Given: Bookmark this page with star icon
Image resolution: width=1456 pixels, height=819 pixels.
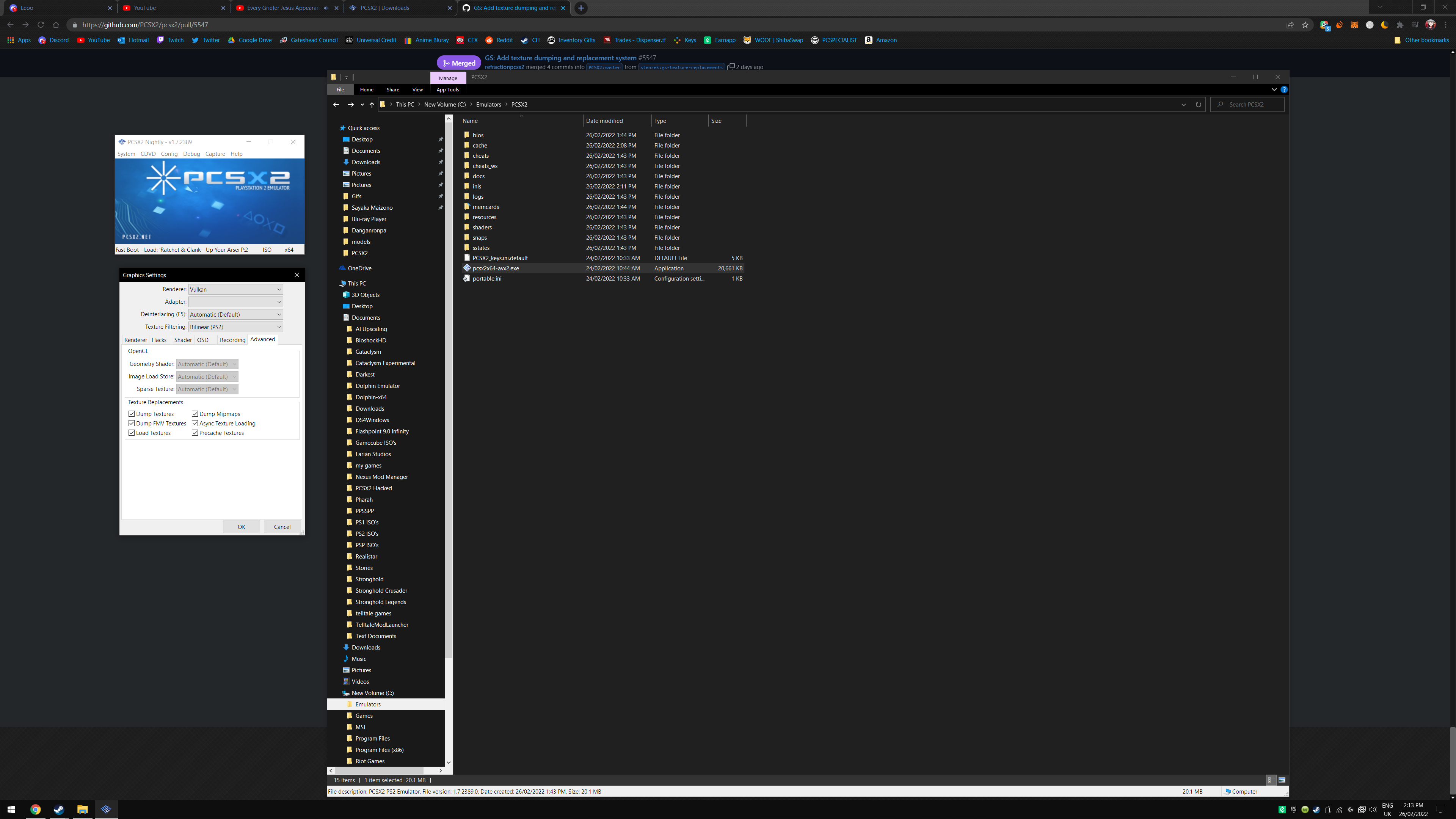Looking at the screenshot, I should point(1305,25).
